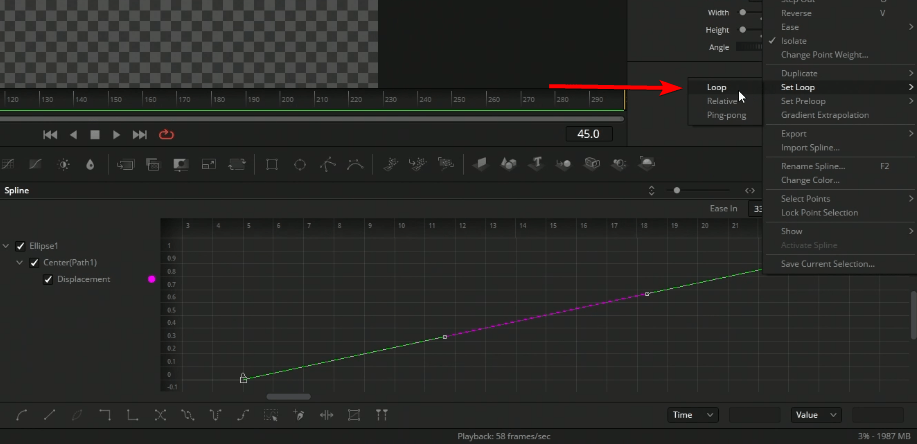This screenshot has width=917, height=444.
Task: Click the Play forward button
Action: [x=116, y=135]
